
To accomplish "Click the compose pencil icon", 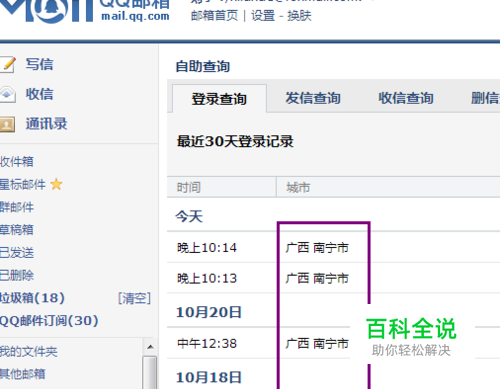I will [x=8, y=64].
